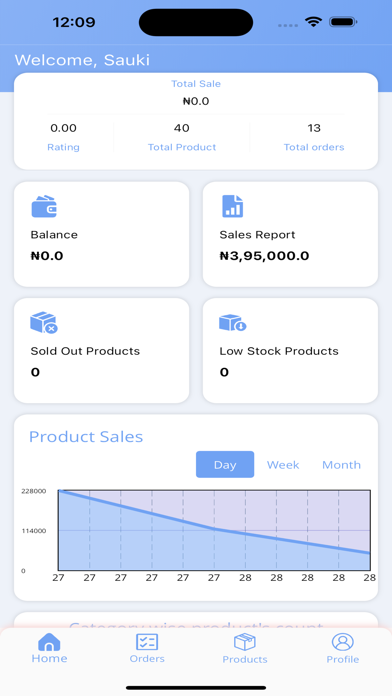
Task: Tap the Profile person icon
Action: [342, 642]
